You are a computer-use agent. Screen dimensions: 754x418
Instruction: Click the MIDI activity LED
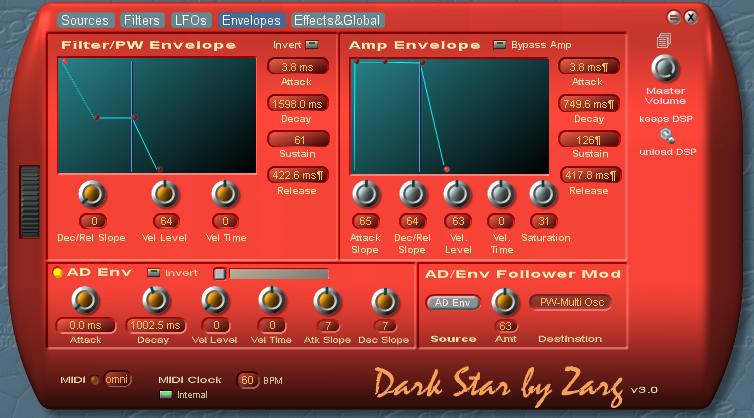pos(95,380)
